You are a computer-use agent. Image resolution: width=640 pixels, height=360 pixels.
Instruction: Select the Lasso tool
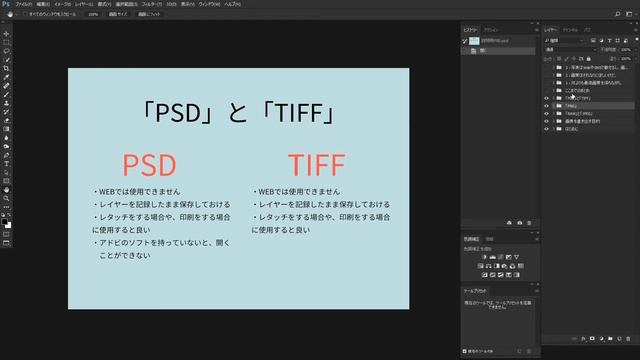click(x=6, y=51)
